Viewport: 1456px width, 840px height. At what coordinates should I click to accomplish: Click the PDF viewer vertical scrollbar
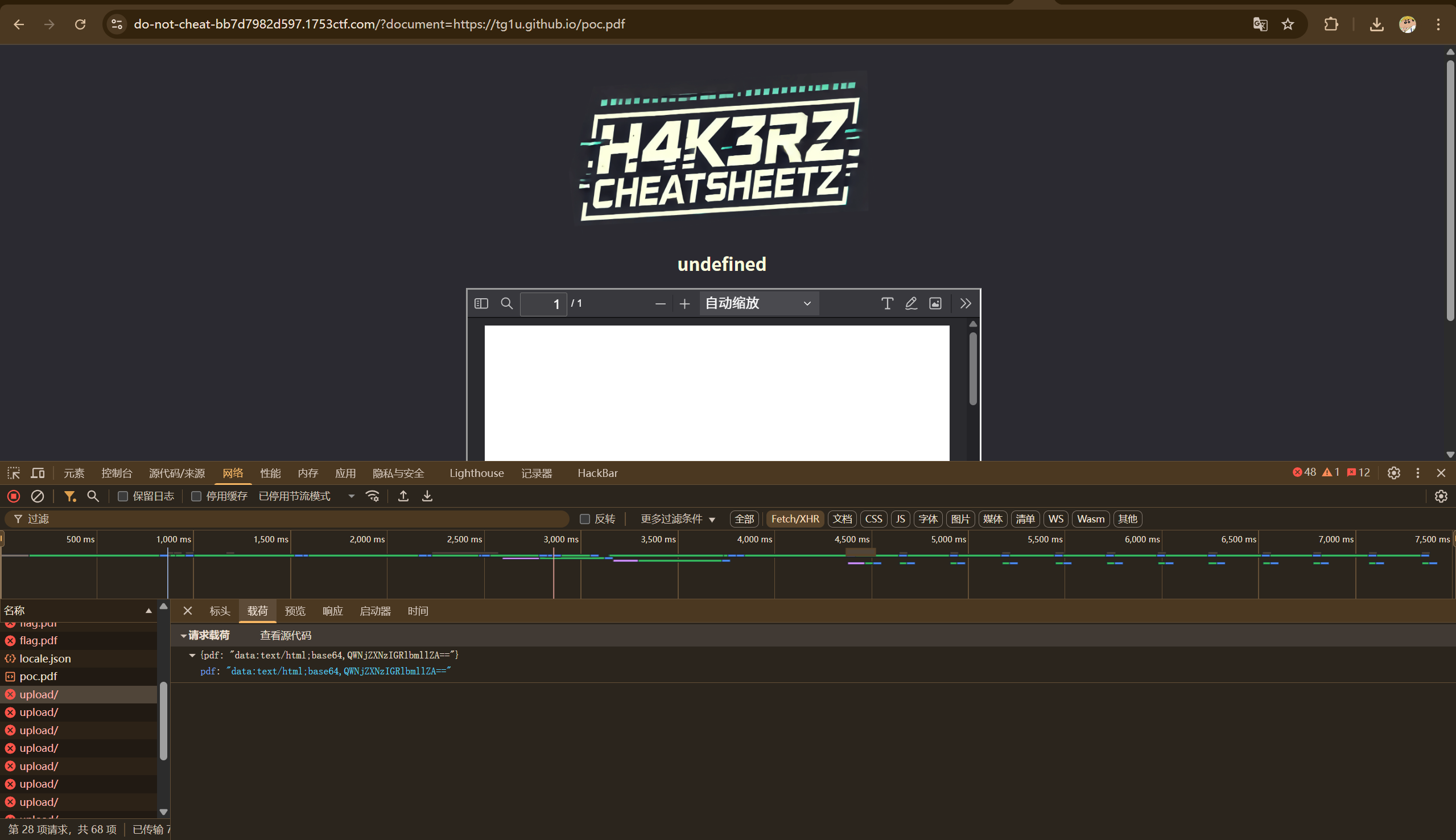(x=973, y=369)
